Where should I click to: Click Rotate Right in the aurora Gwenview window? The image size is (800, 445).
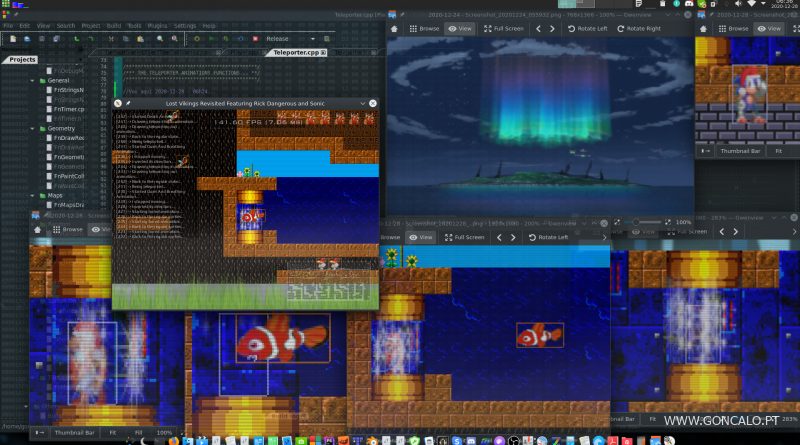coord(639,29)
